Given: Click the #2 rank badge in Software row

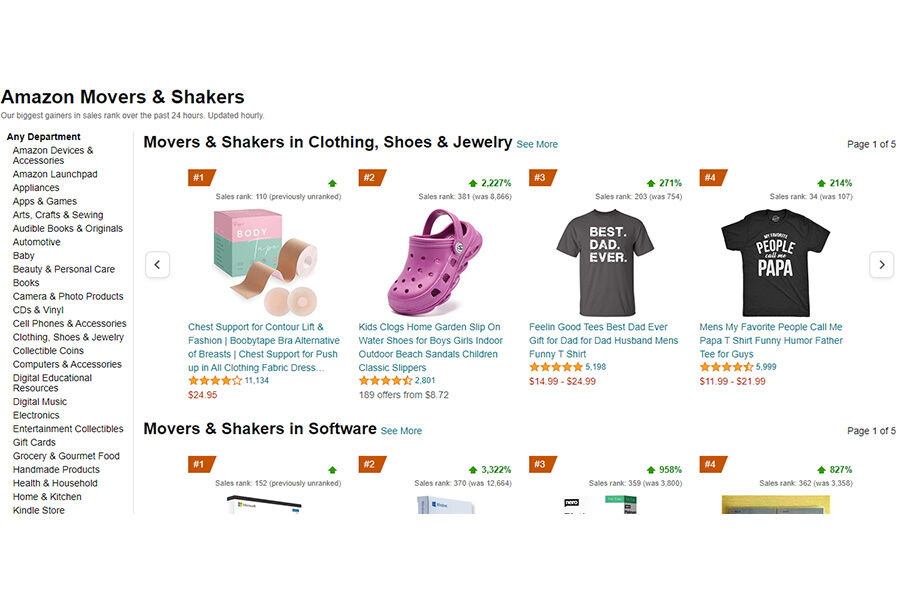Looking at the screenshot, I should point(369,464).
